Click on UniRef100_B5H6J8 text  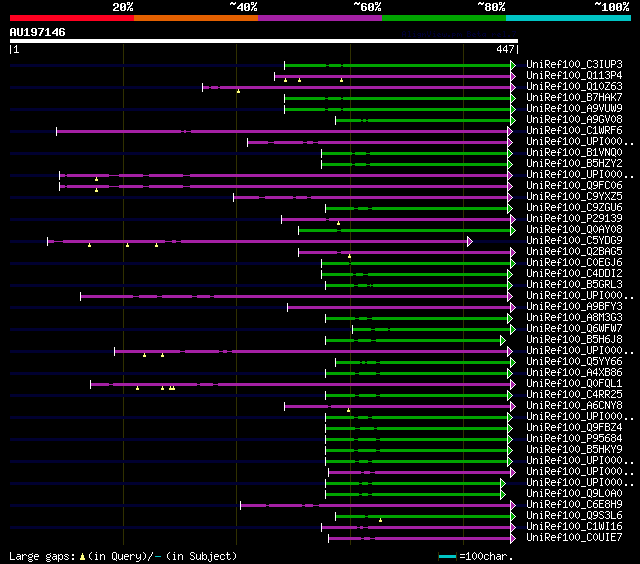[574, 340]
